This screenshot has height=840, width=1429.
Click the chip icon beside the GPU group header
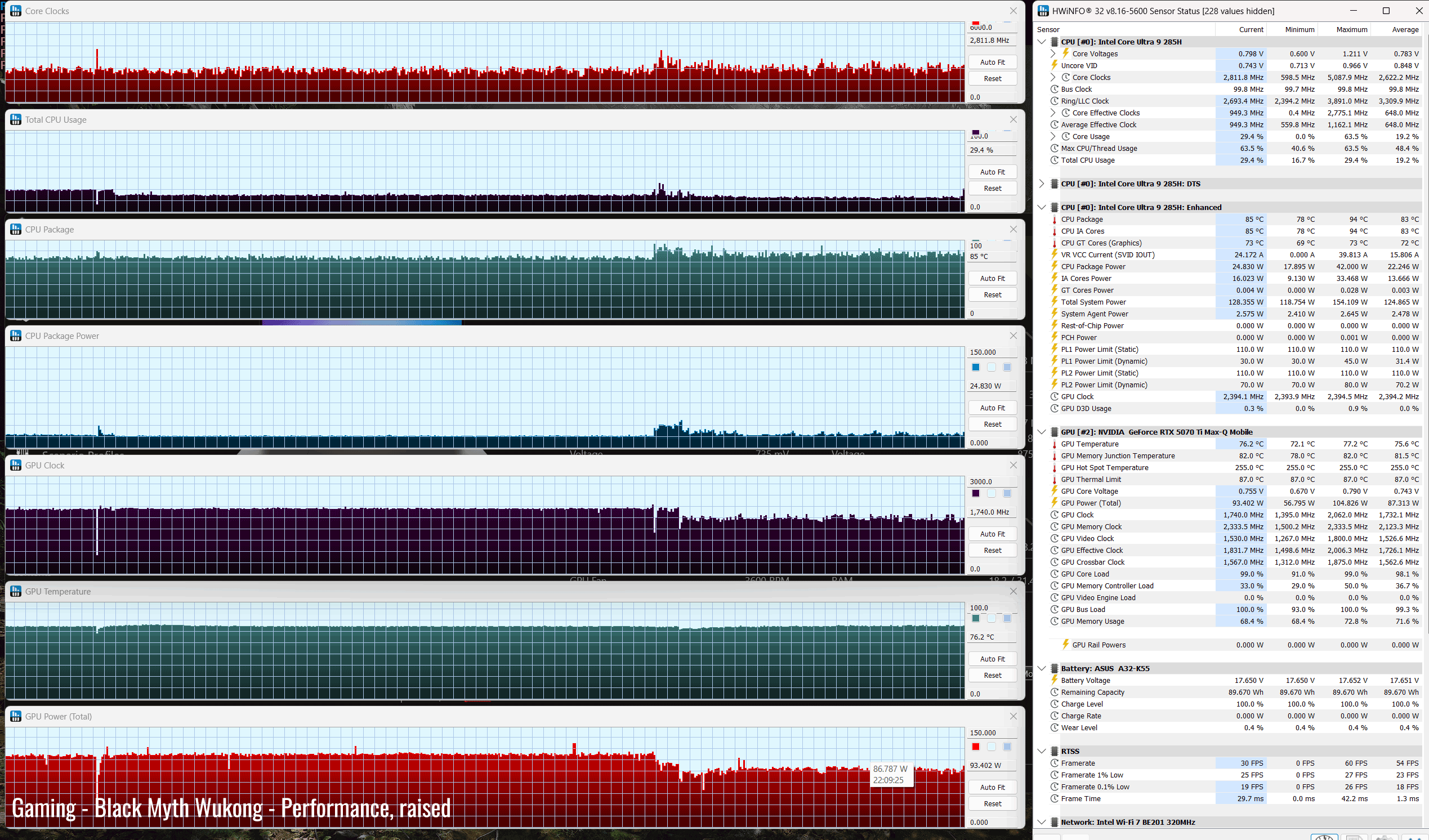pos(1054,432)
